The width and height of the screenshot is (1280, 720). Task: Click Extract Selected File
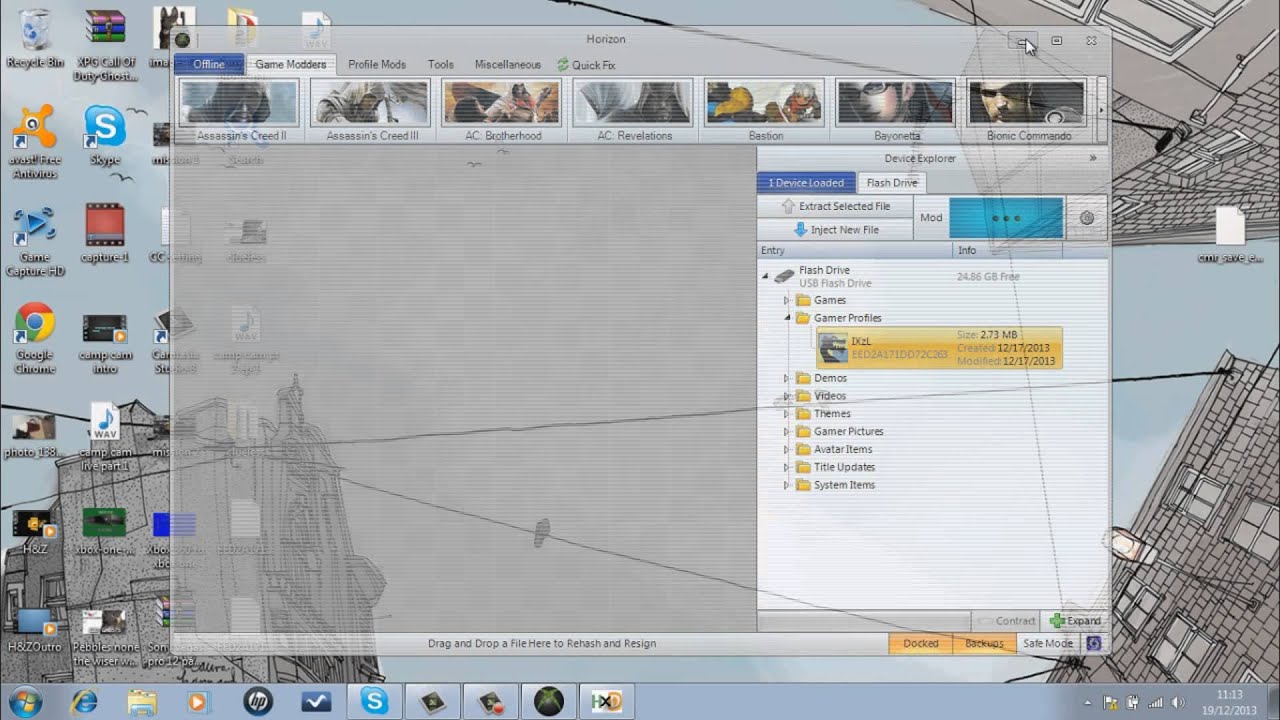tap(836, 206)
